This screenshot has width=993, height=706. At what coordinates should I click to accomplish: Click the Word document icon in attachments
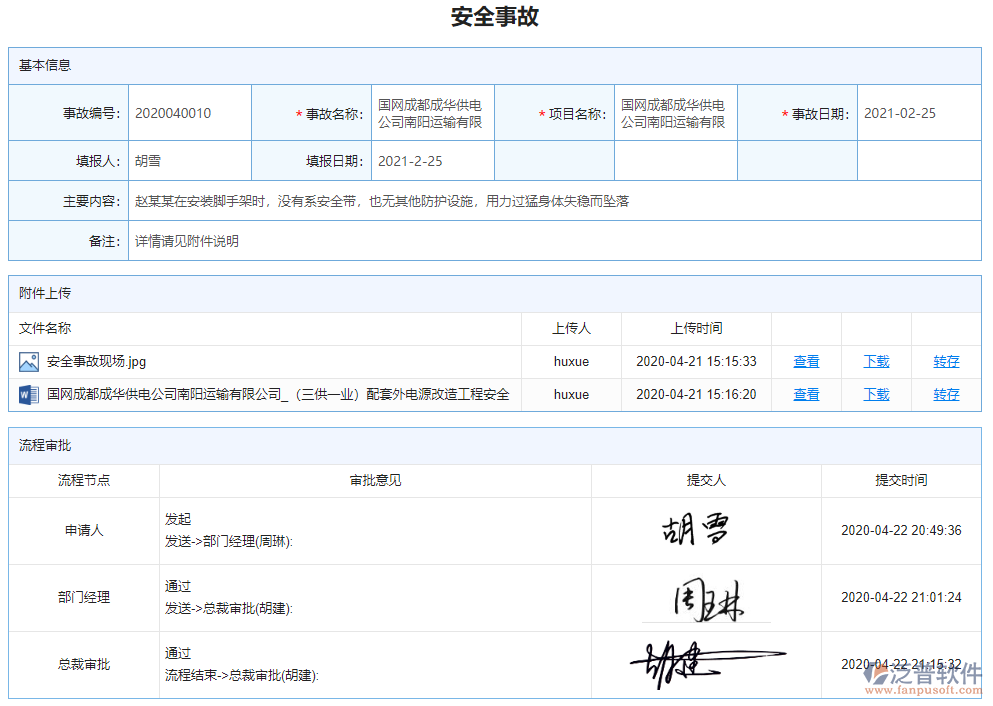click(x=28, y=395)
